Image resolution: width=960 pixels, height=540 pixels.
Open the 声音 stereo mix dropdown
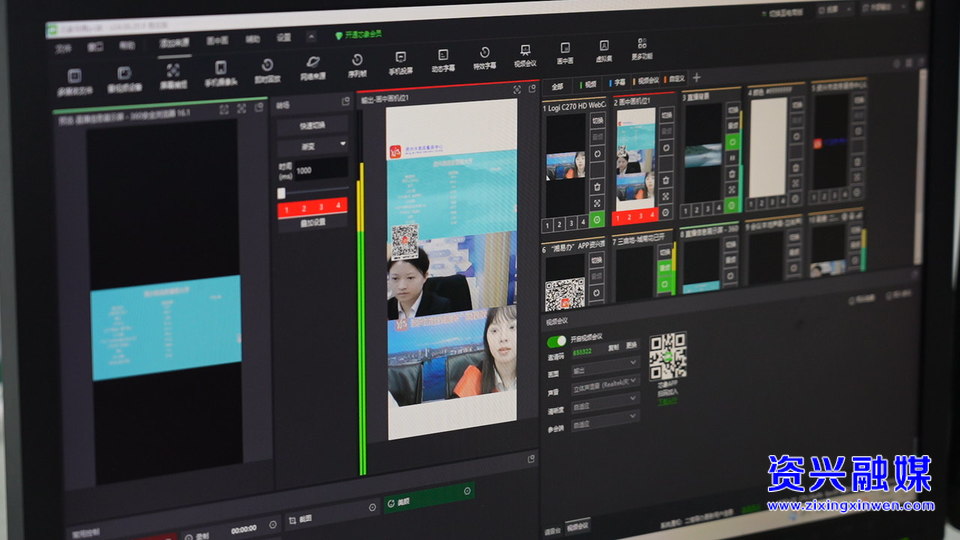[605, 385]
